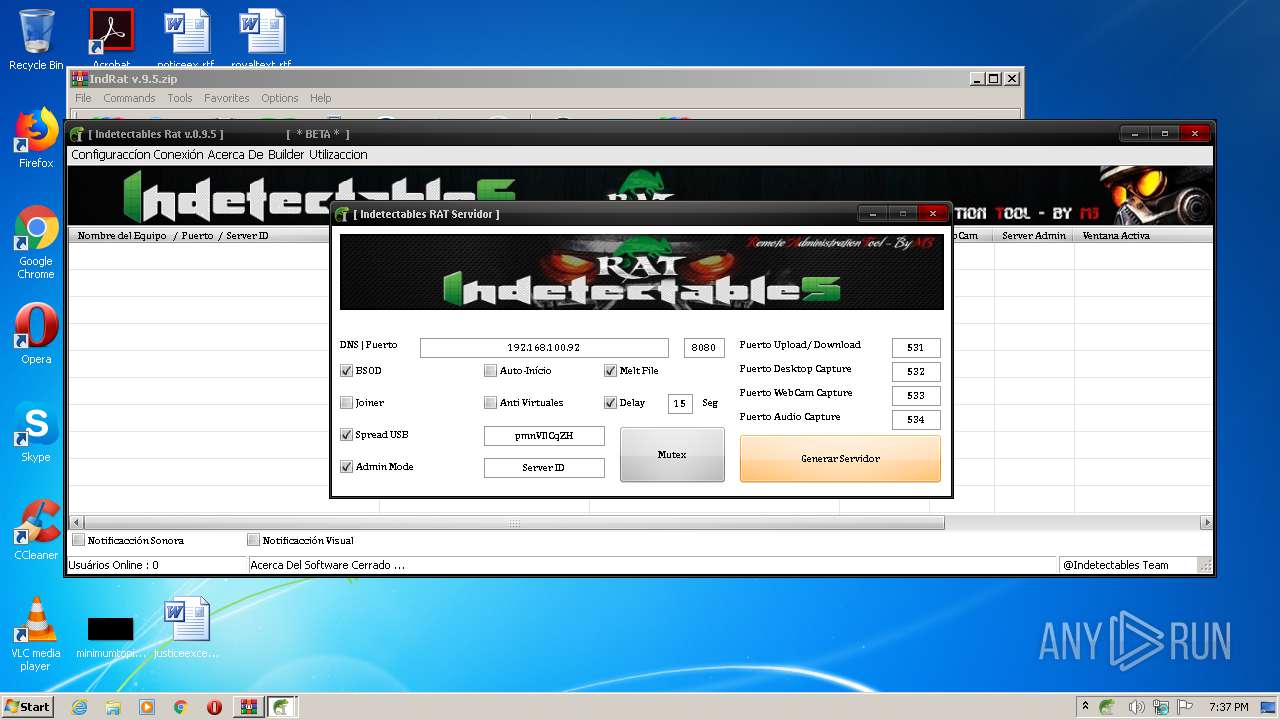Viewport: 1280px width, 720px height.
Task: Click scrollbar left arrow in main window
Action: (76, 522)
